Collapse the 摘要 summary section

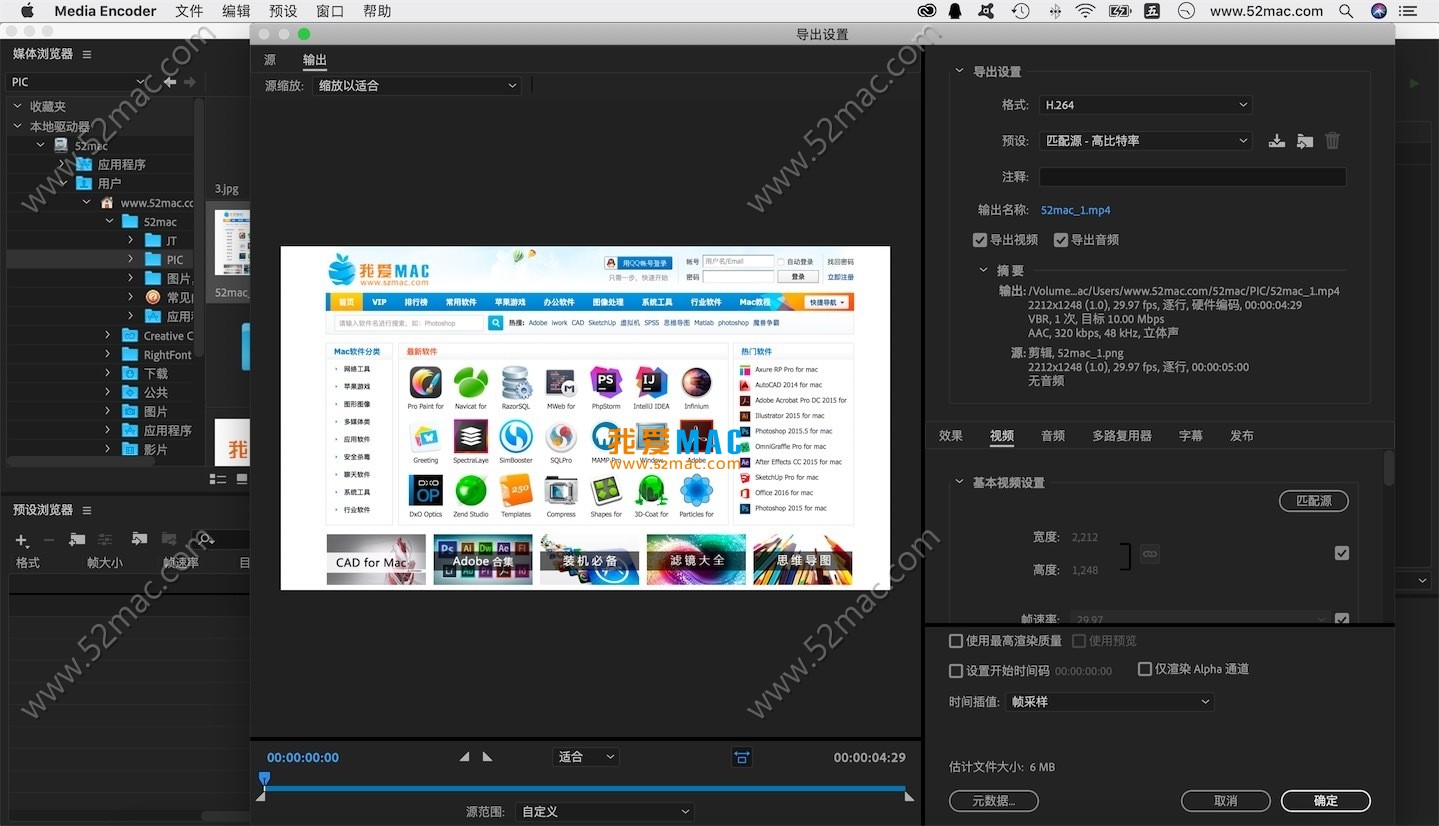(x=984, y=270)
